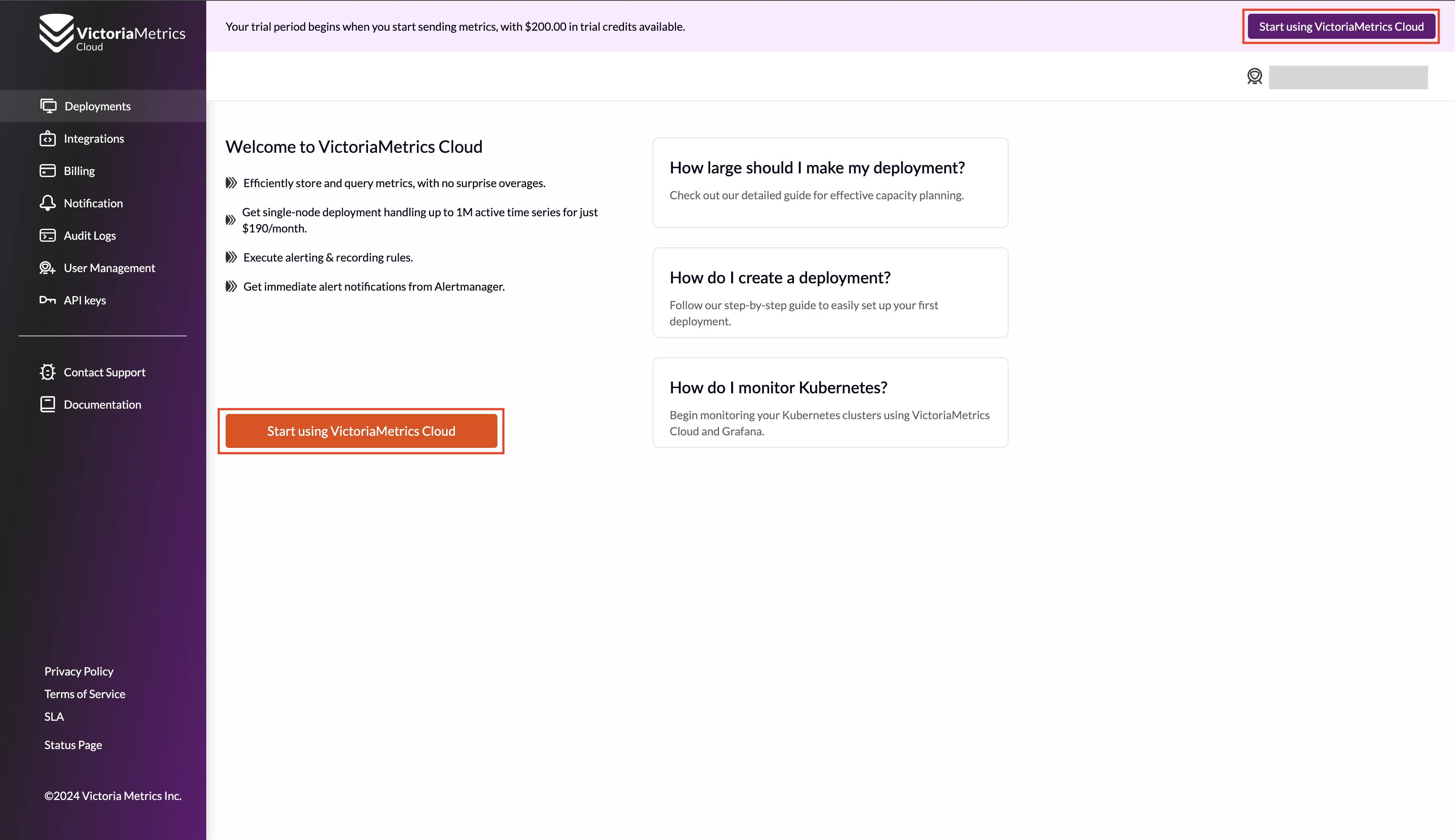The height and width of the screenshot is (840, 1455).
Task: Click the VictoriaMetrics Cloud logo
Action: [x=112, y=34]
